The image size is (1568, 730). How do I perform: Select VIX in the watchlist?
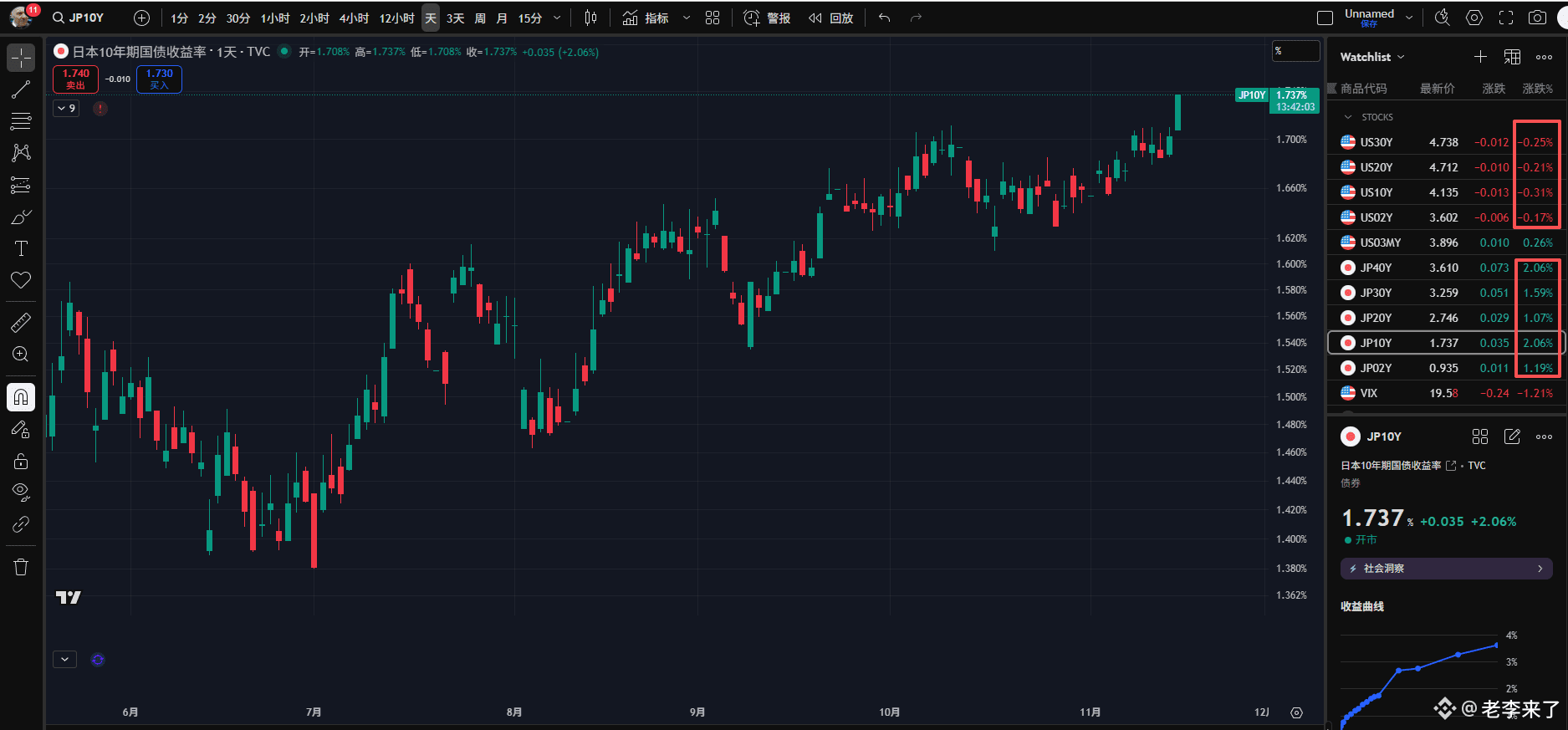(1447, 393)
